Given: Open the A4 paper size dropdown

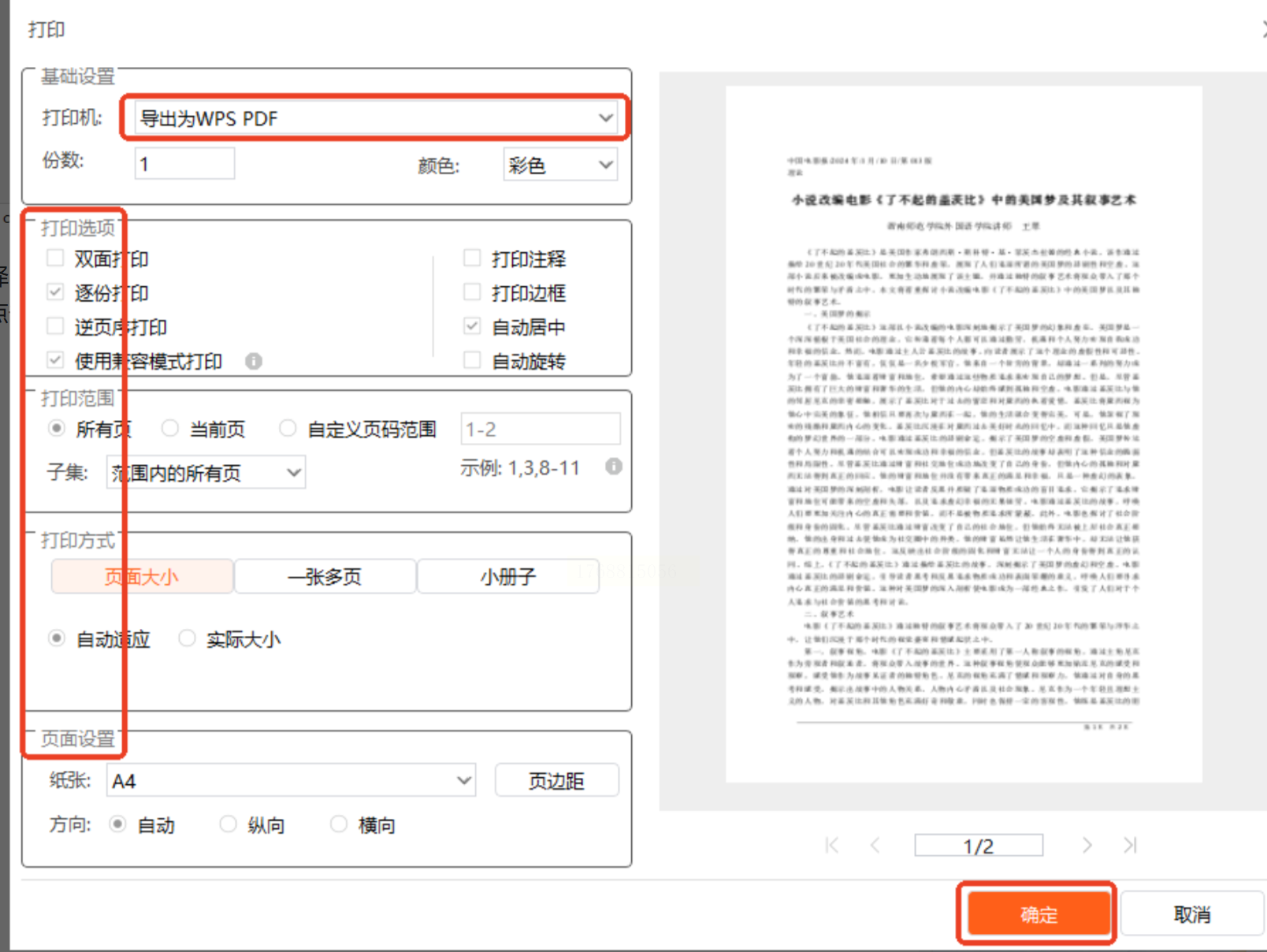Looking at the screenshot, I should (291, 781).
